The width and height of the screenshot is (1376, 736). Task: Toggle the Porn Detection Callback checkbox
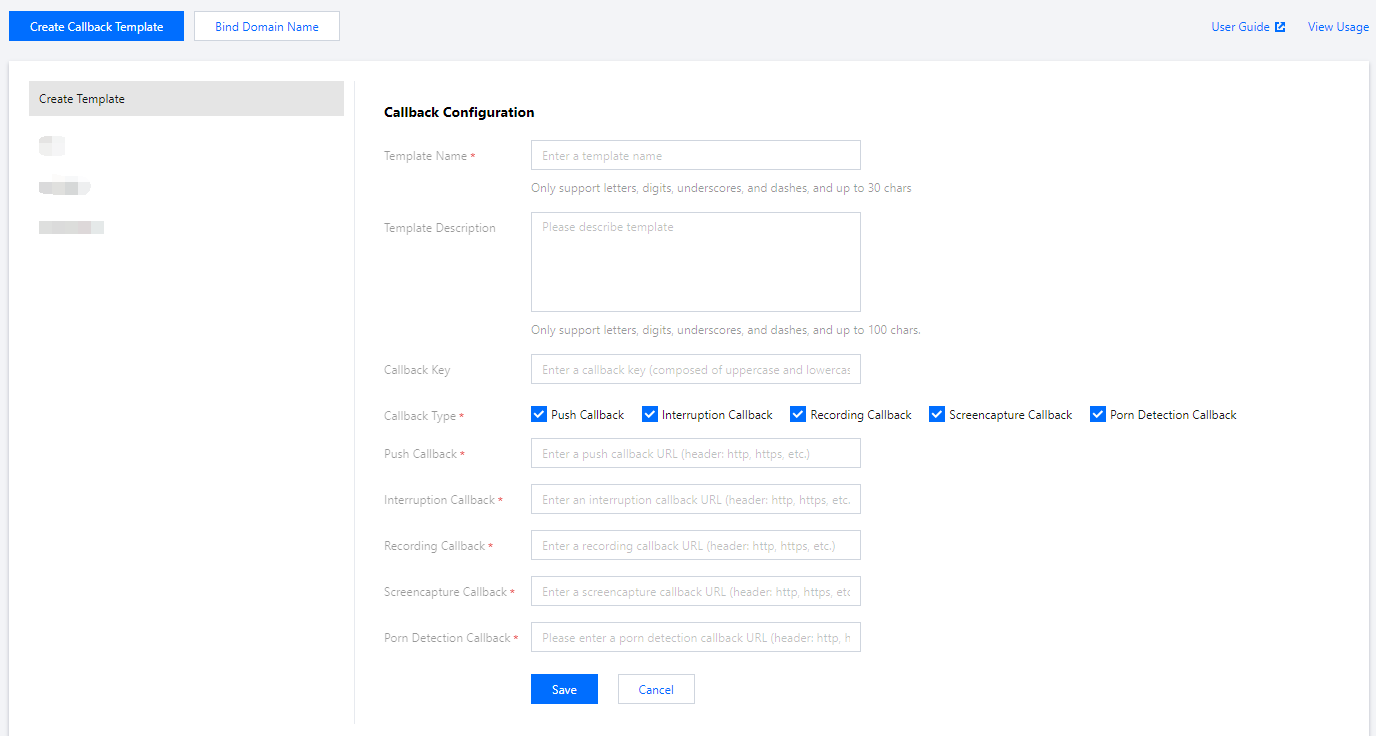[1098, 415]
